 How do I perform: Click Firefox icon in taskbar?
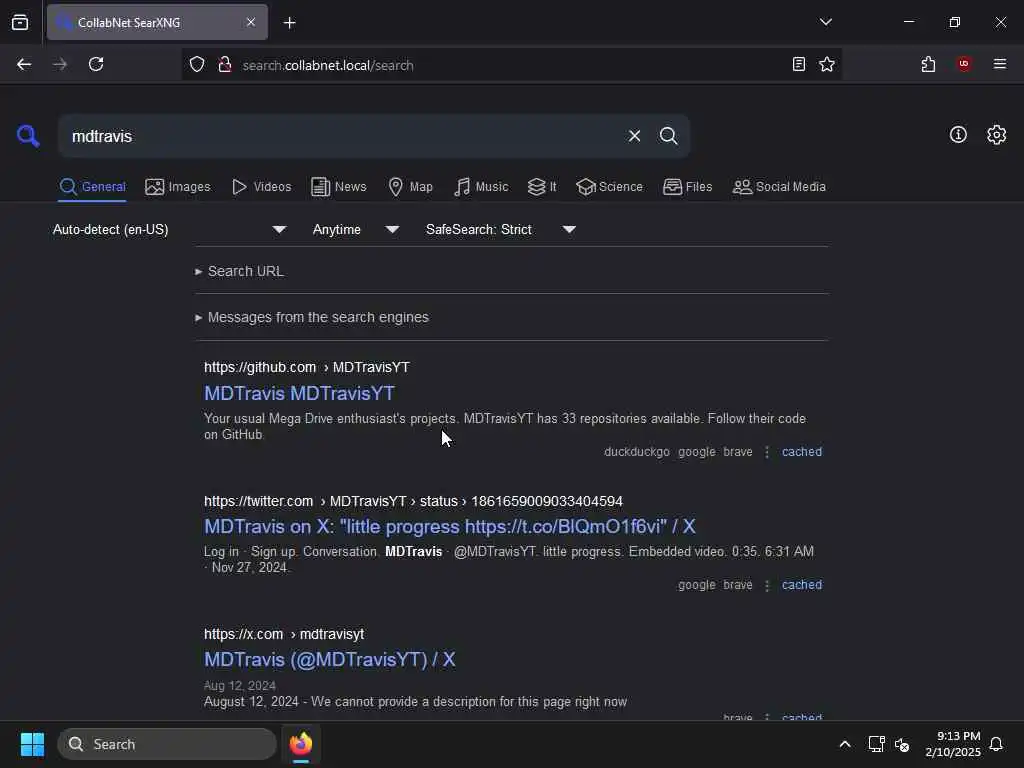(x=301, y=744)
